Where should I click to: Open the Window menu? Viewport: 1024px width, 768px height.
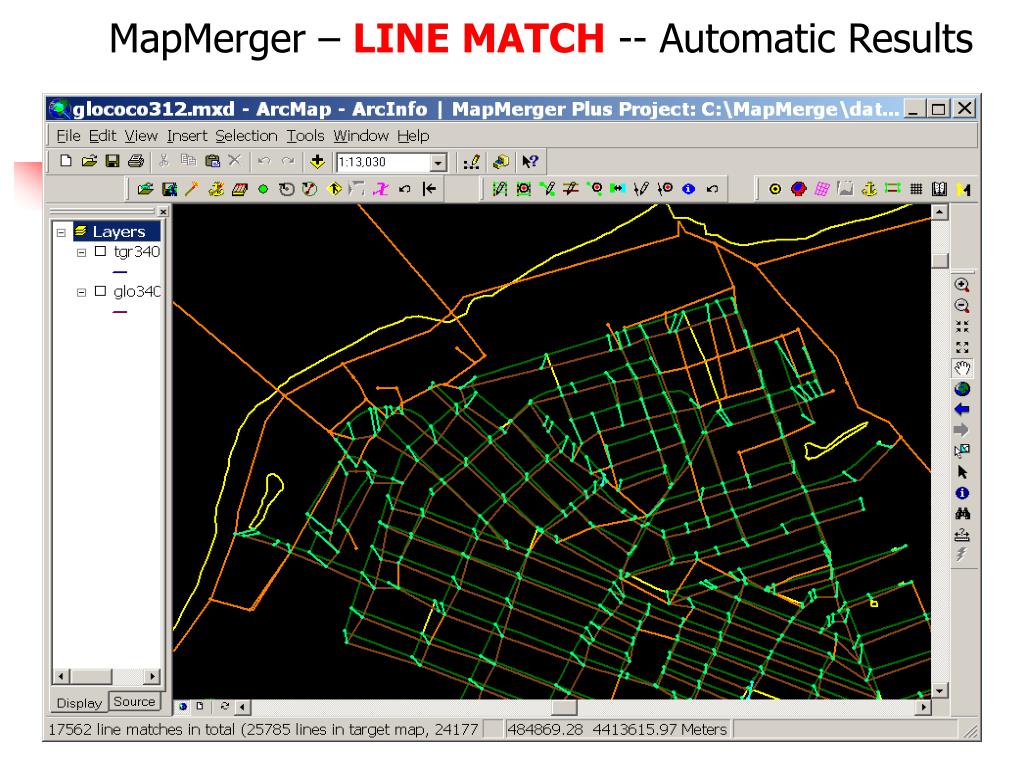tap(360, 136)
